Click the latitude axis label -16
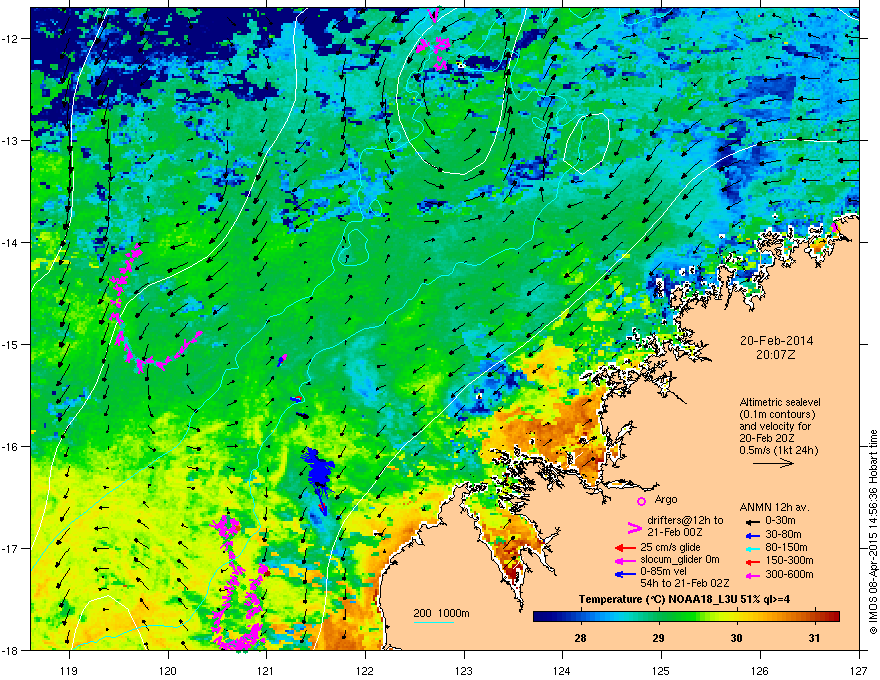 tap(10, 447)
